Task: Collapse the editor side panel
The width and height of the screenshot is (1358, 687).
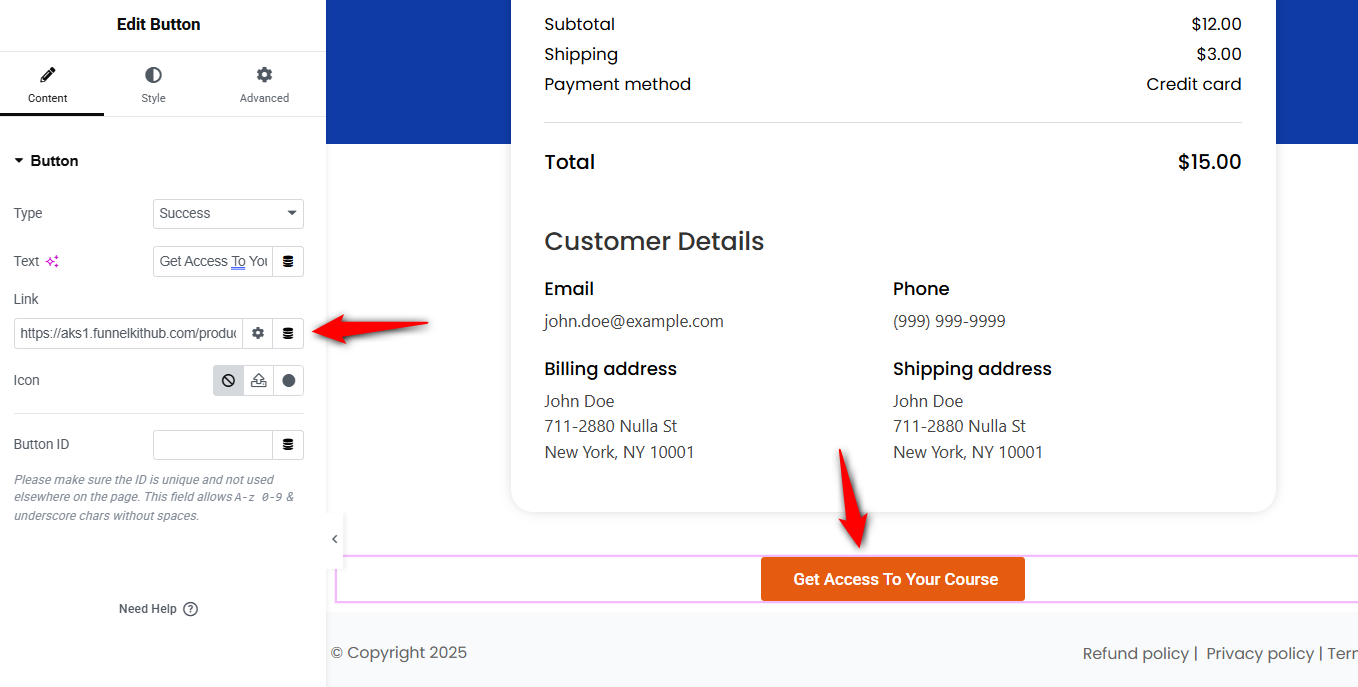Action: pyautogui.click(x=334, y=539)
